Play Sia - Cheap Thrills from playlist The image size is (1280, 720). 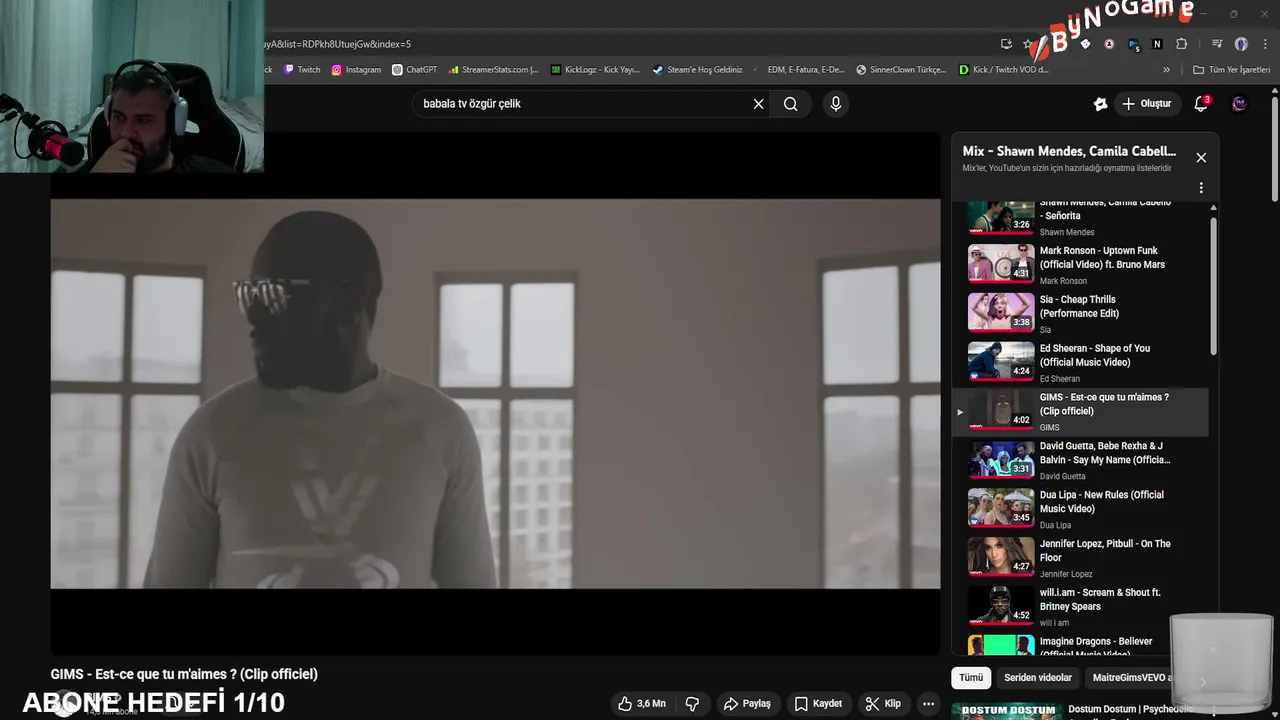1080,314
